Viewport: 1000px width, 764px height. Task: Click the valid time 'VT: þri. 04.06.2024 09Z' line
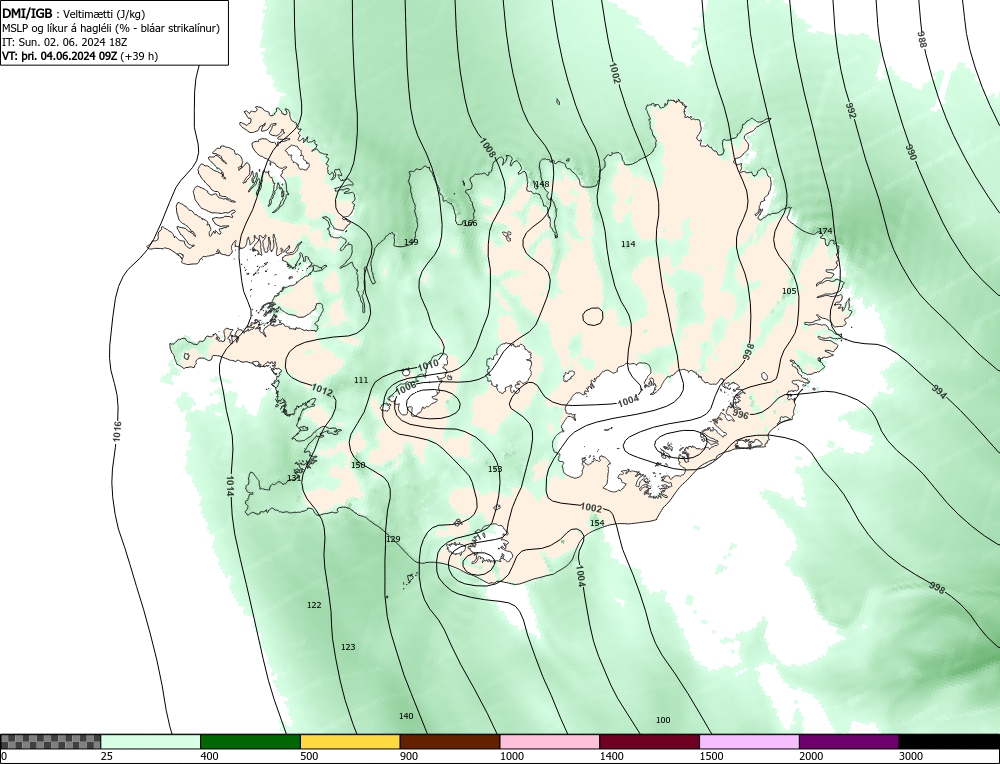(x=80, y=55)
